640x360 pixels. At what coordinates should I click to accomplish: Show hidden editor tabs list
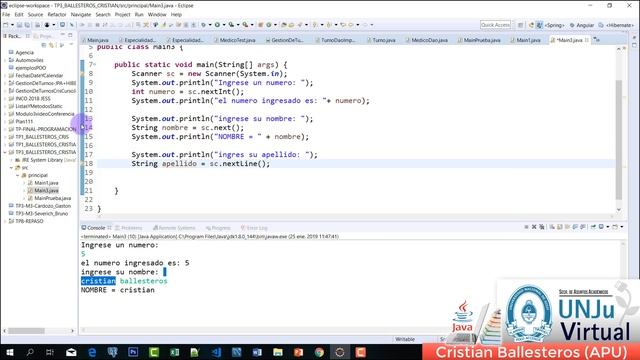(597, 40)
